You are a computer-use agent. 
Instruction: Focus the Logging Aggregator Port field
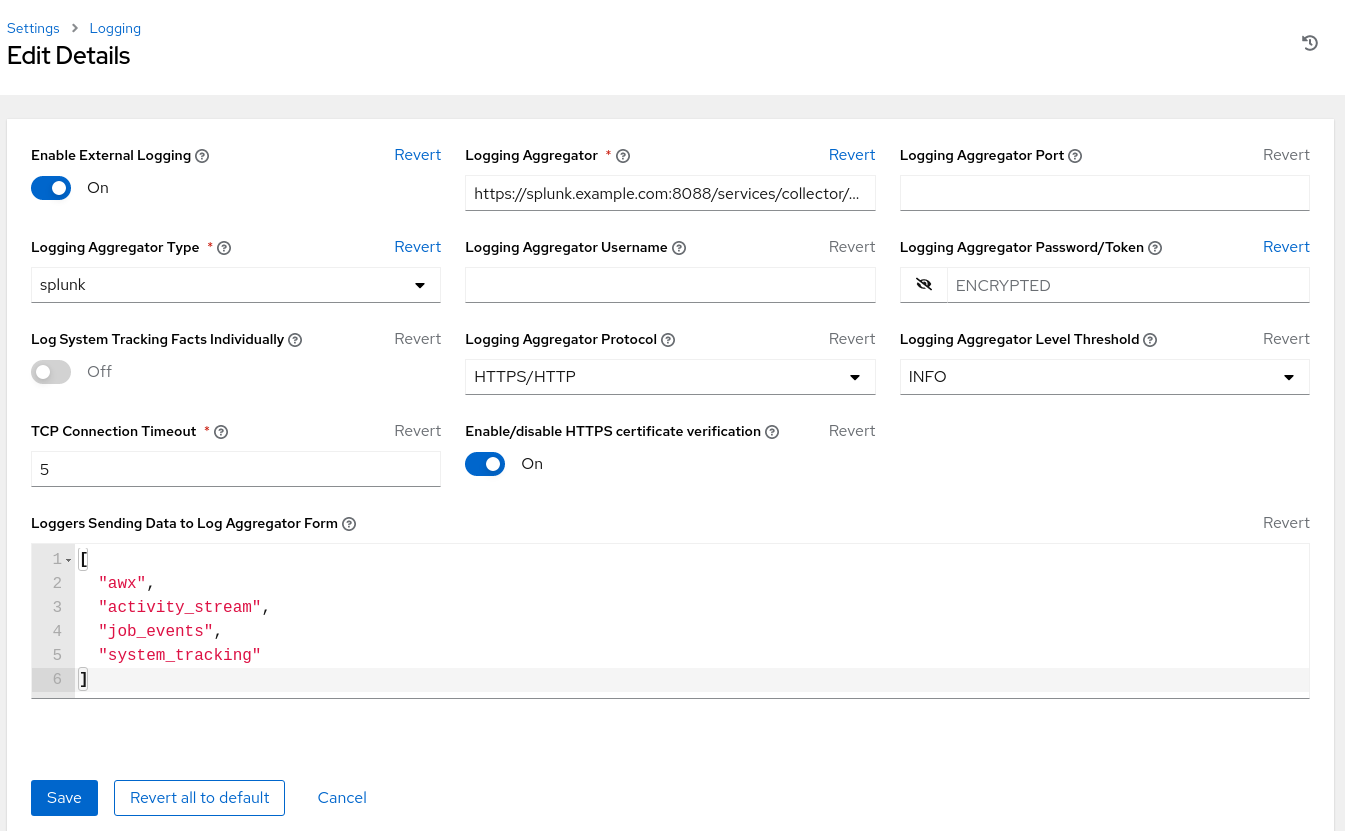coord(1105,193)
